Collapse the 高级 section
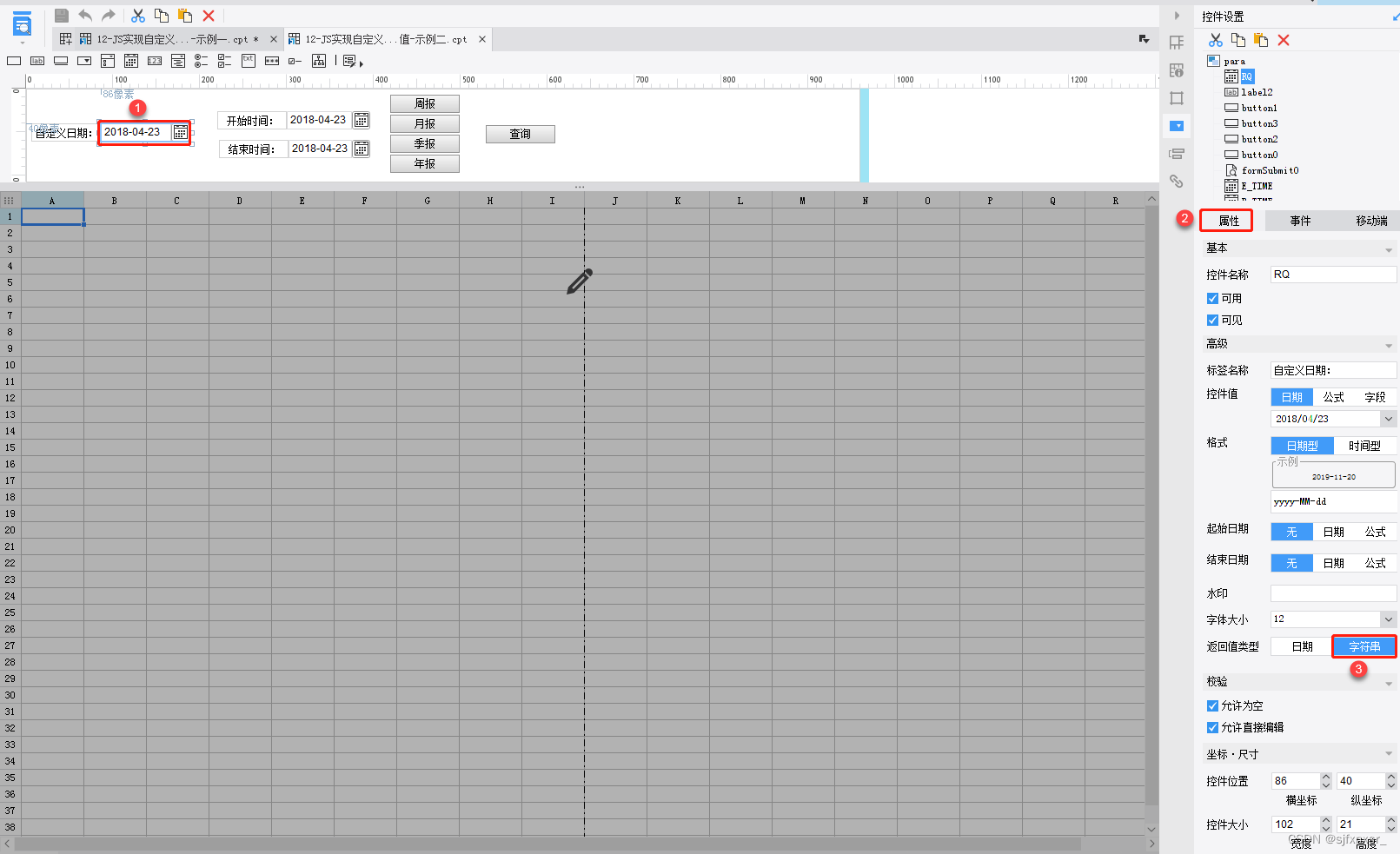The height and width of the screenshot is (854, 1400). pos(1388,346)
